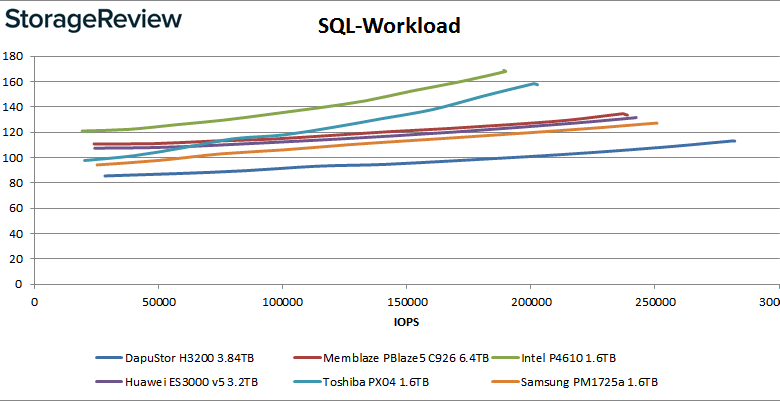
Task: Click the 50000 label on horizontal axis
Action: [x=158, y=302]
